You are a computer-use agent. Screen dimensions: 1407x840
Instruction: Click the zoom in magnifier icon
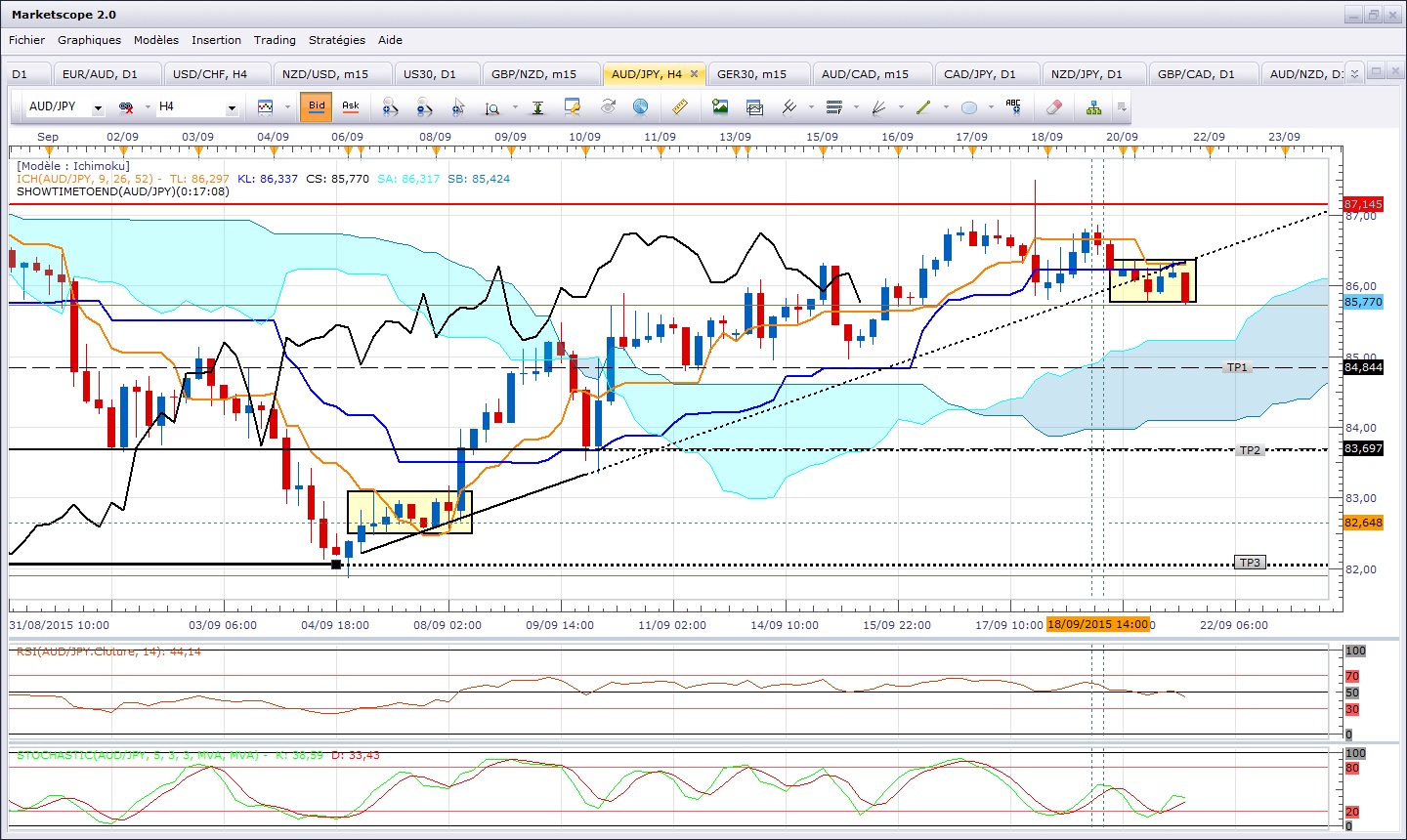(x=390, y=106)
